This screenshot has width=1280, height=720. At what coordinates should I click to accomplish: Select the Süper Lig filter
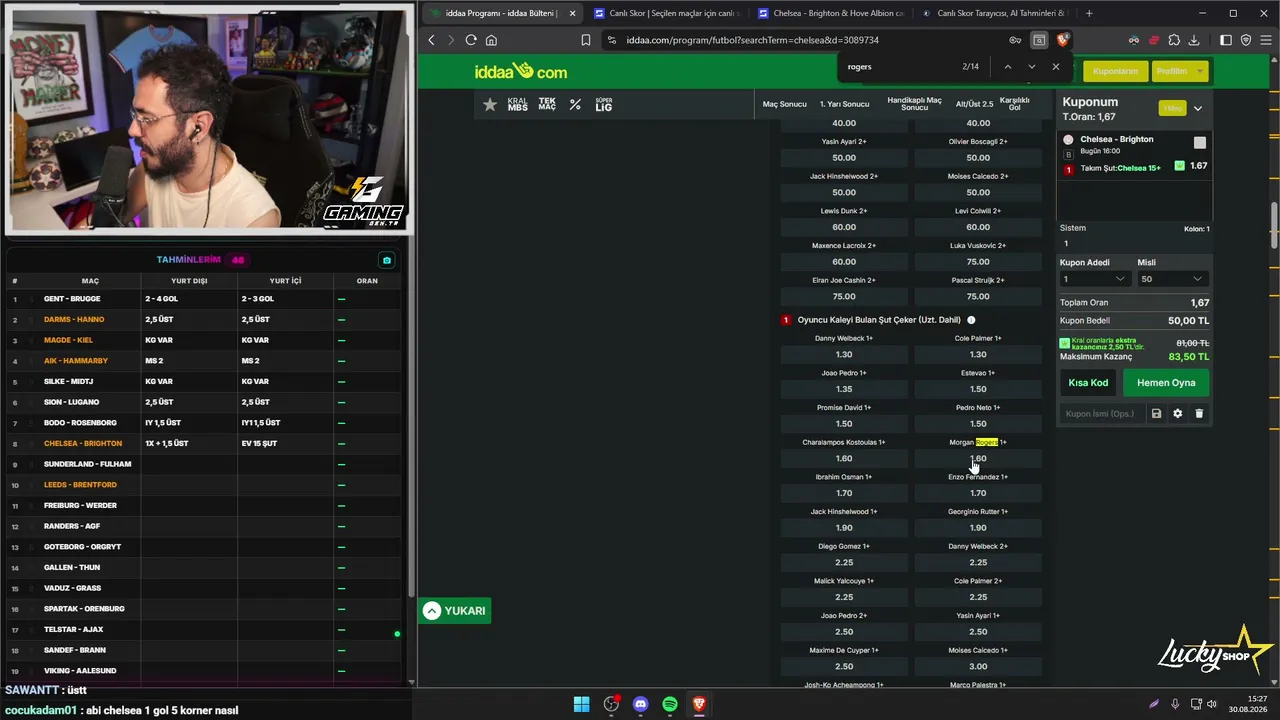604,104
